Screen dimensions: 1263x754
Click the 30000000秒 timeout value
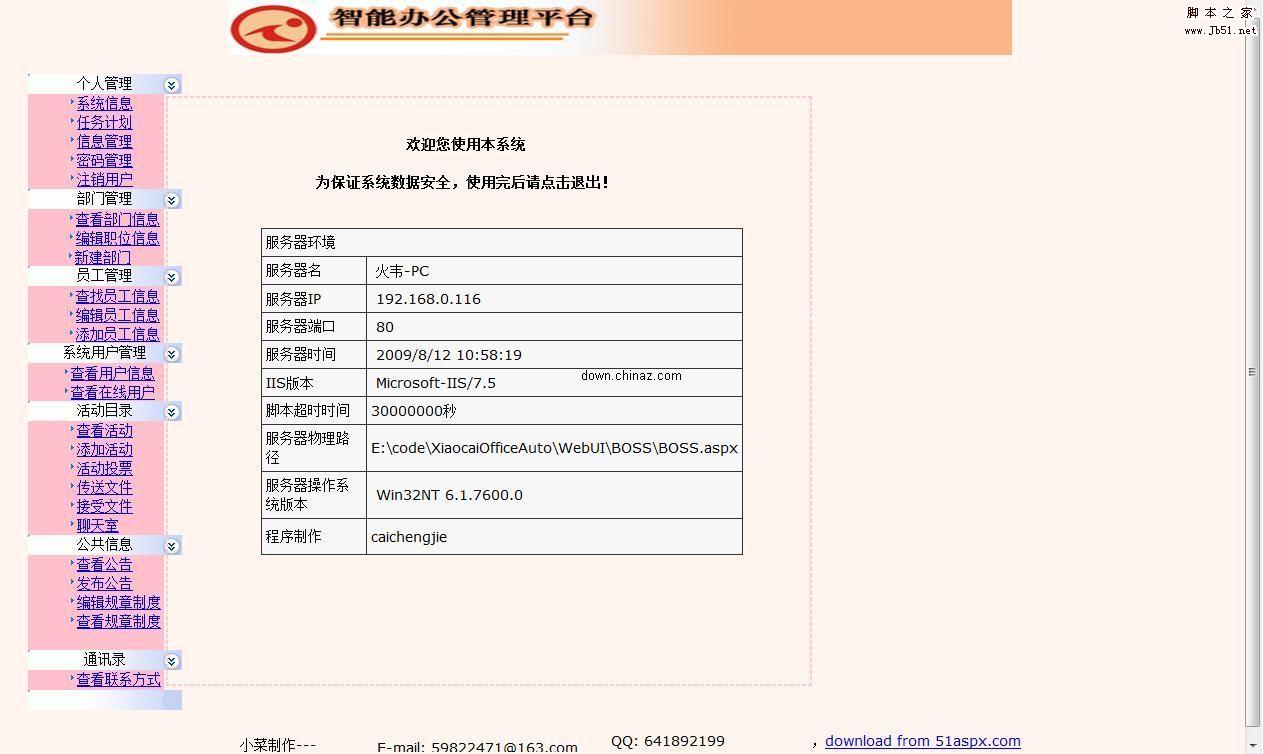[413, 411]
